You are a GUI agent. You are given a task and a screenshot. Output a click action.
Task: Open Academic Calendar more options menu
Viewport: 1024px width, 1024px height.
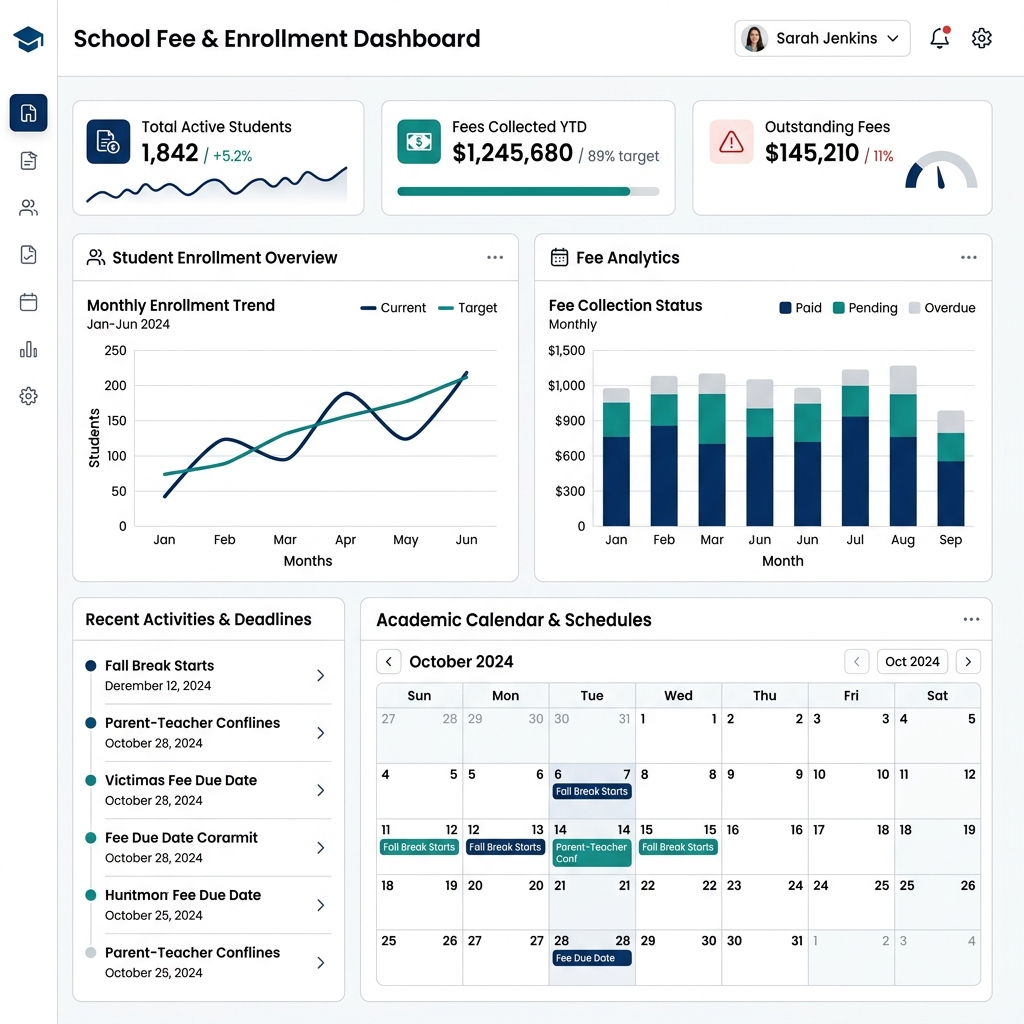click(971, 619)
